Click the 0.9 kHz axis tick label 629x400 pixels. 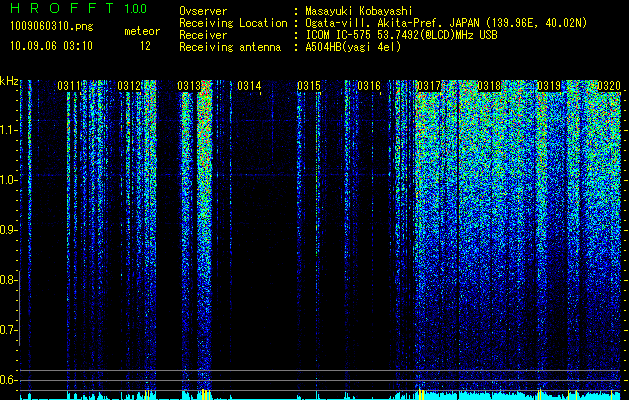point(8,230)
